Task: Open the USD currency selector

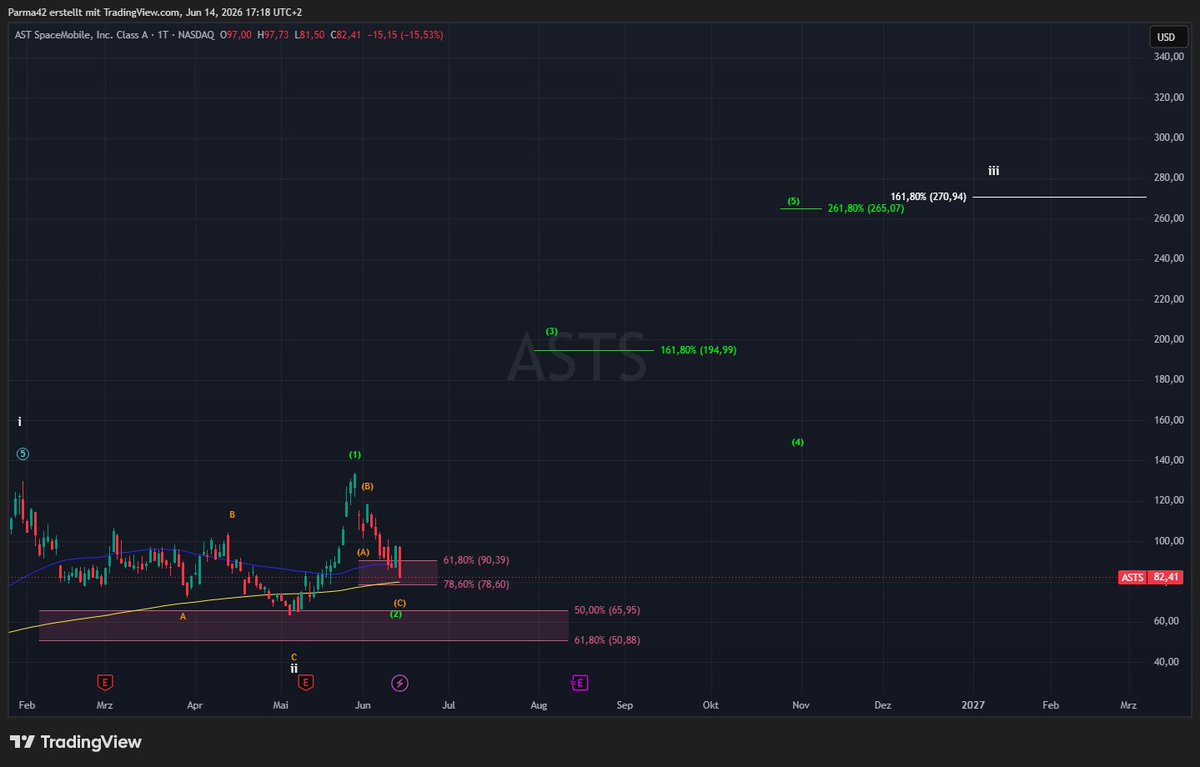Action: [x=1166, y=37]
